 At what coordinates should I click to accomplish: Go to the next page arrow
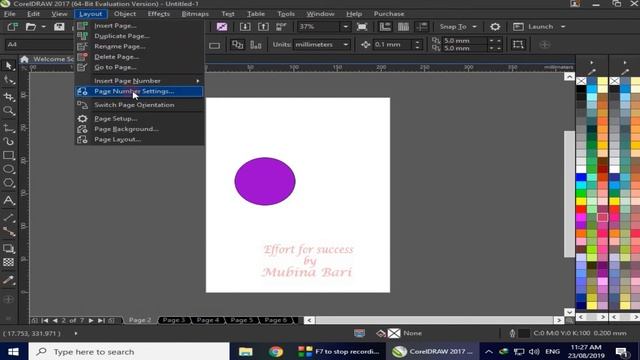[91, 320]
